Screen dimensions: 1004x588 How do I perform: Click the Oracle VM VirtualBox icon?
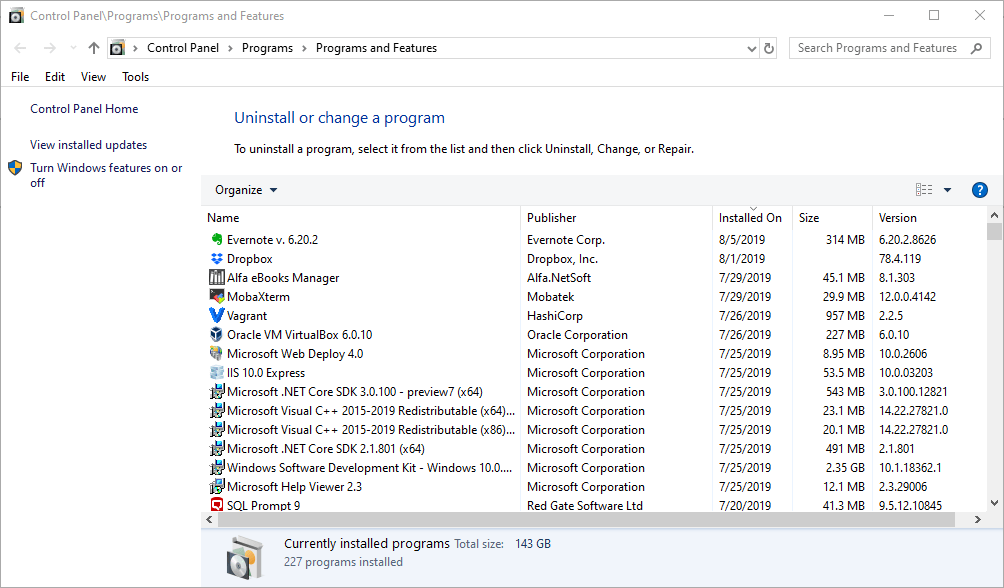216,334
